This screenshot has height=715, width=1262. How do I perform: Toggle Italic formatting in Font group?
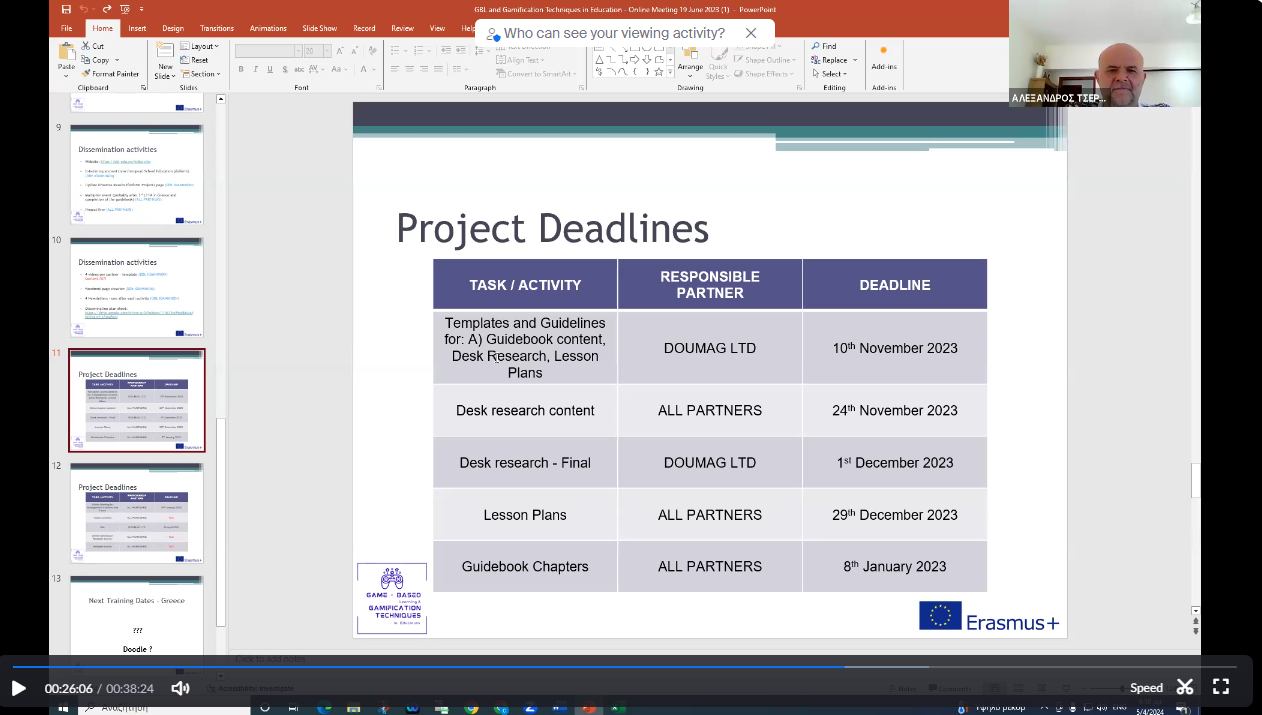tap(256, 70)
